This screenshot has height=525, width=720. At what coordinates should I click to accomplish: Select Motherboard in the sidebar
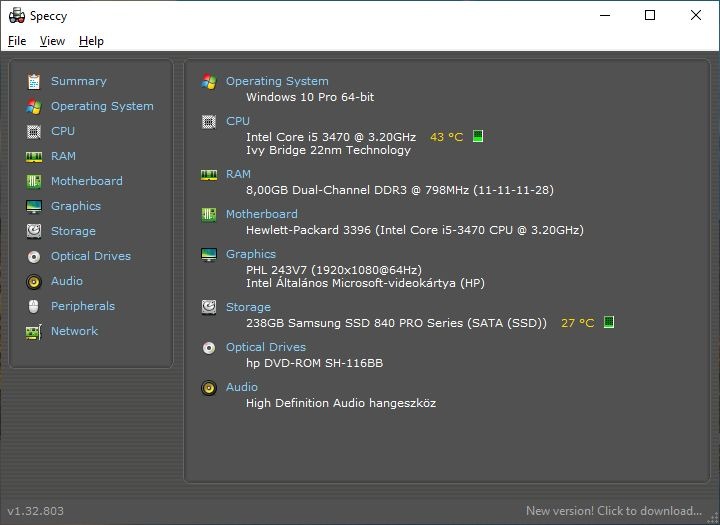[x=87, y=181]
